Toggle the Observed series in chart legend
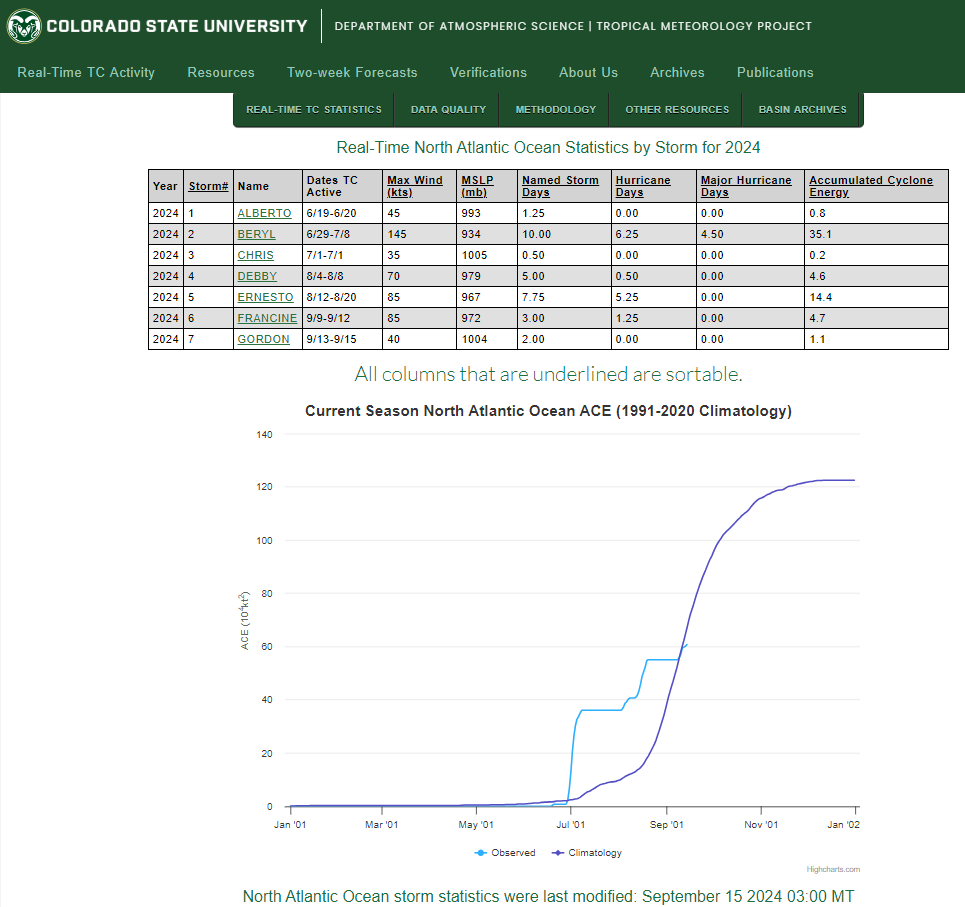This screenshot has width=965, height=907. pyautogui.click(x=505, y=853)
